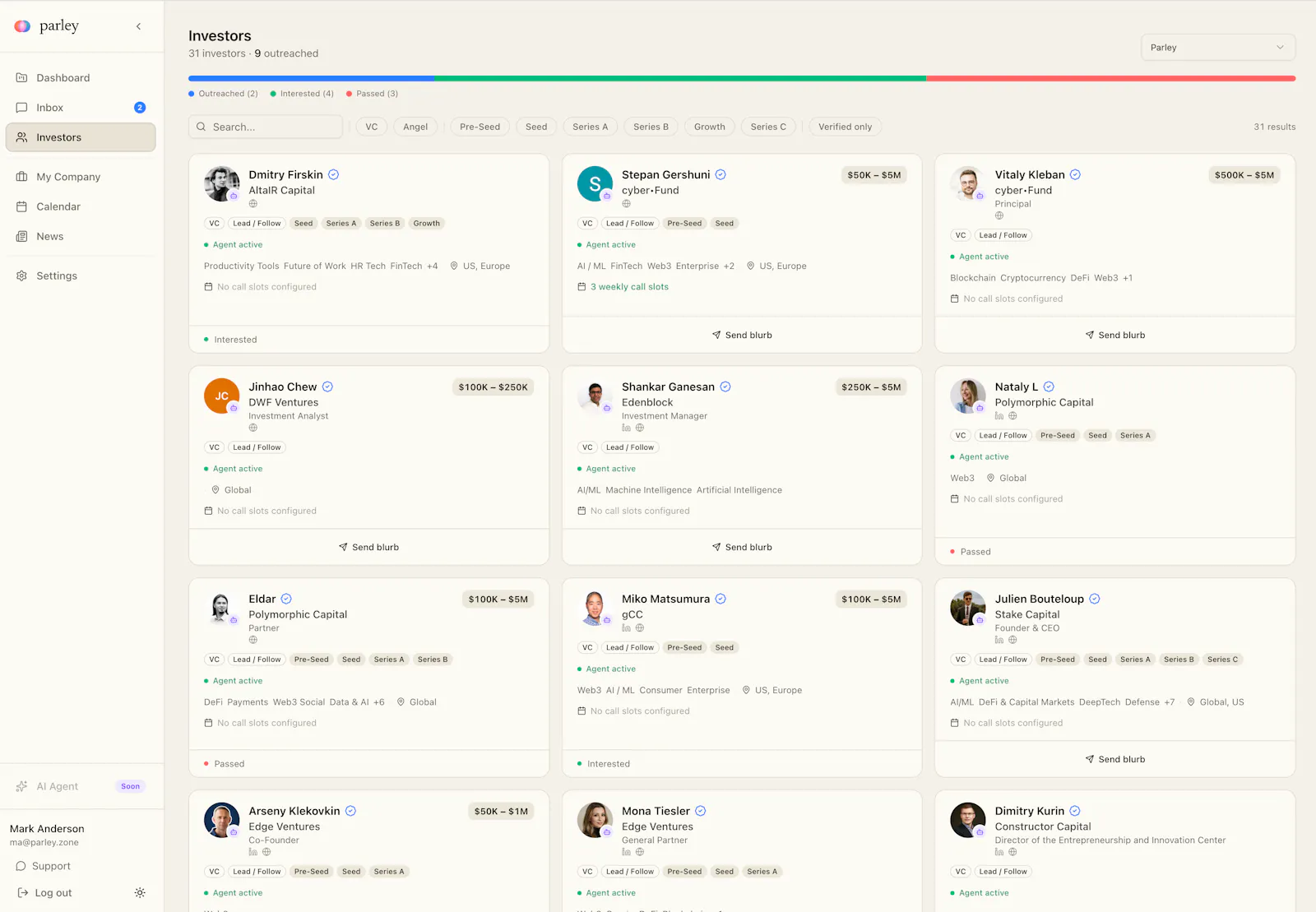The image size is (1316, 912).
Task: Open Julien Bouteloup's LinkedIn icon
Action: (999, 640)
